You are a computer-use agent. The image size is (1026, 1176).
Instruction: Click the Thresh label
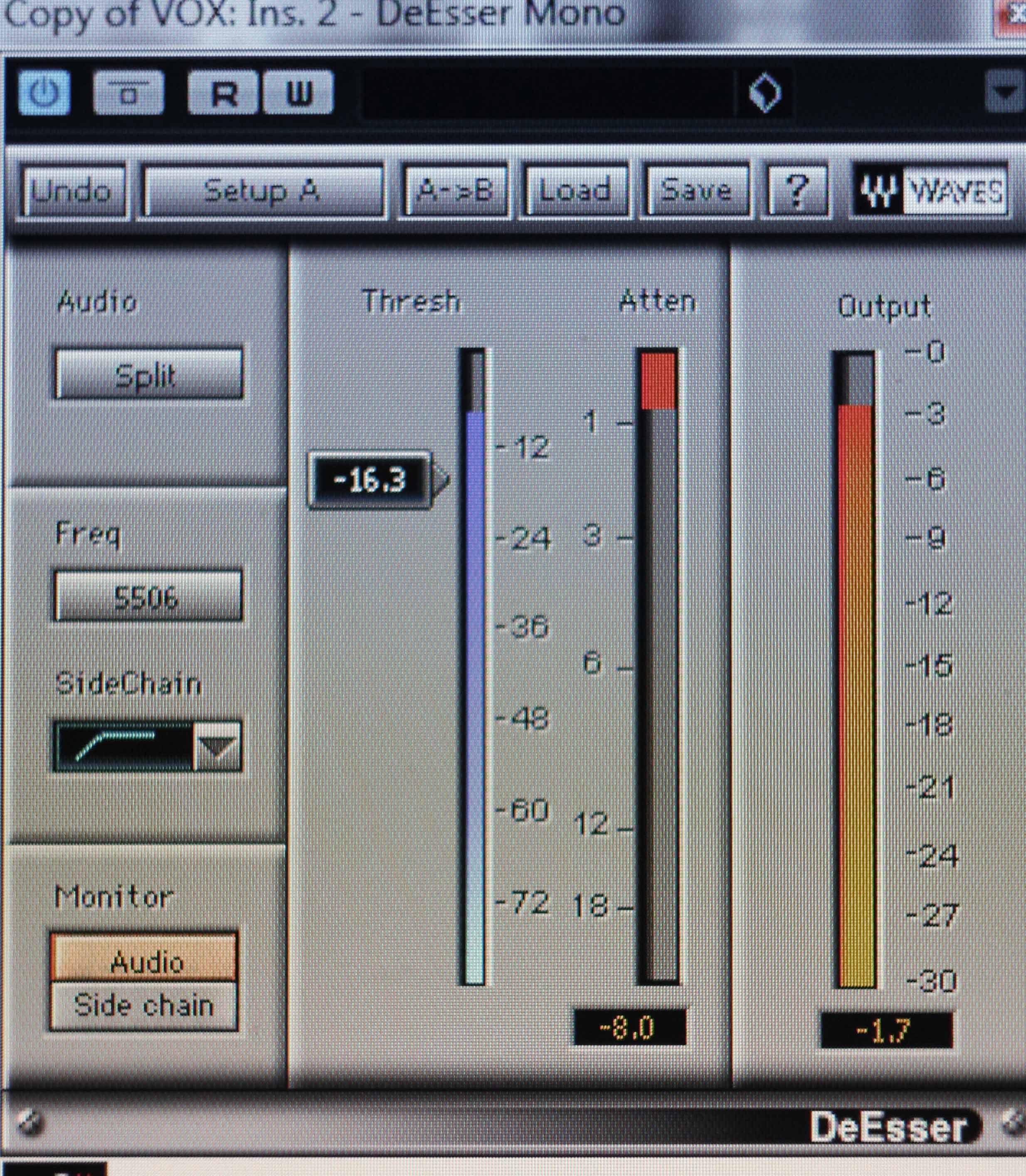[411, 301]
